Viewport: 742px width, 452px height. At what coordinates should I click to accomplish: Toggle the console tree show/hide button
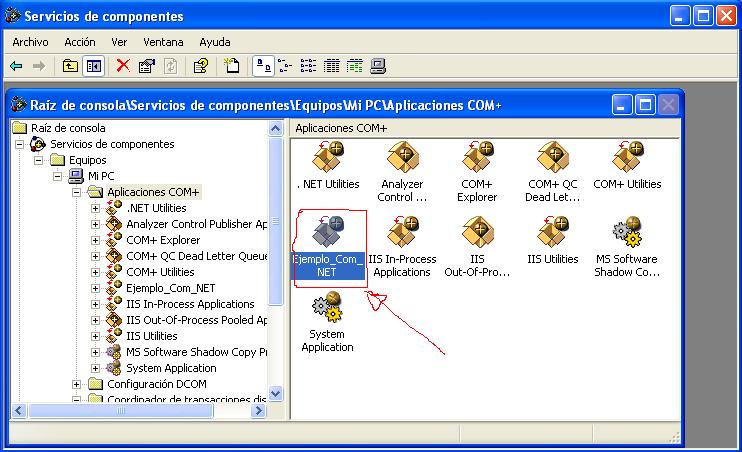[93, 66]
